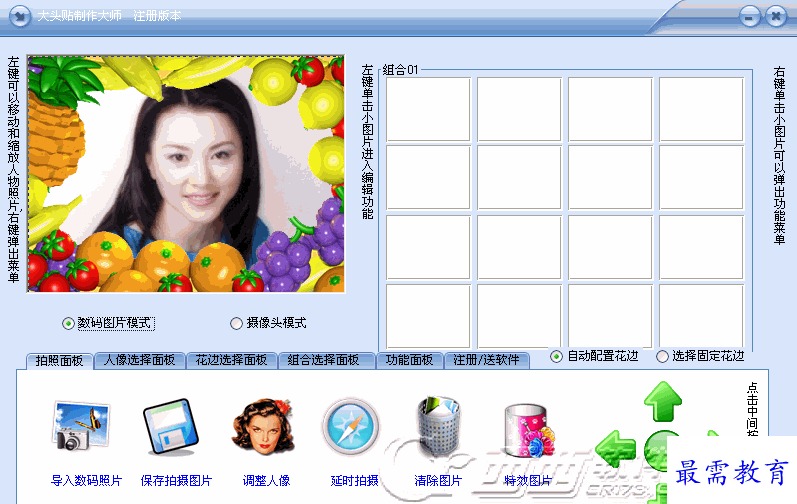
Task: Open 注册/送软件 tab
Action: 487,360
